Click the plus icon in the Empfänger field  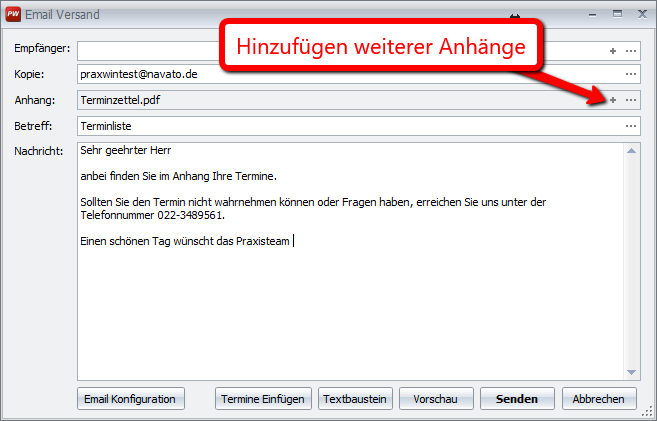click(613, 49)
